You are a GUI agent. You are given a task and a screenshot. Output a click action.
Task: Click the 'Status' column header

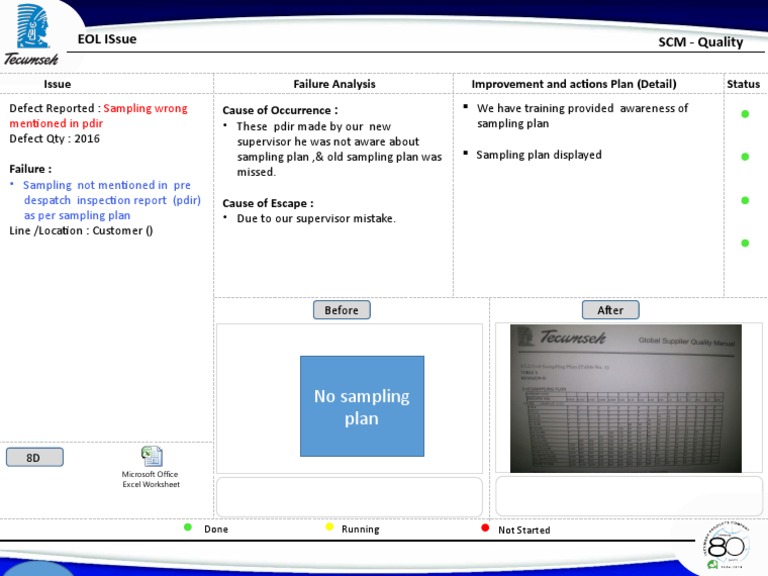coord(743,84)
